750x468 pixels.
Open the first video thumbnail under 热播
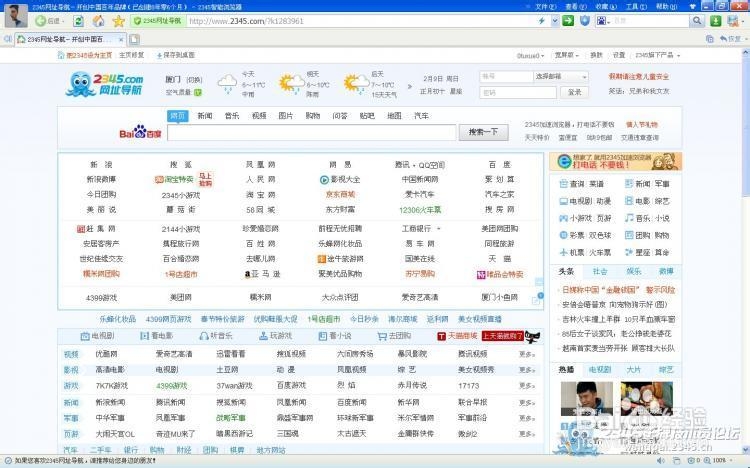pyautogui.click(x=586, y=399)
